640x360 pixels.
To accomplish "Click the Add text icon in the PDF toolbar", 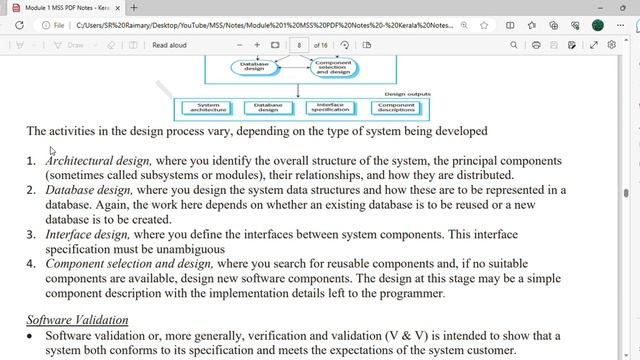I will click(133, 45).
